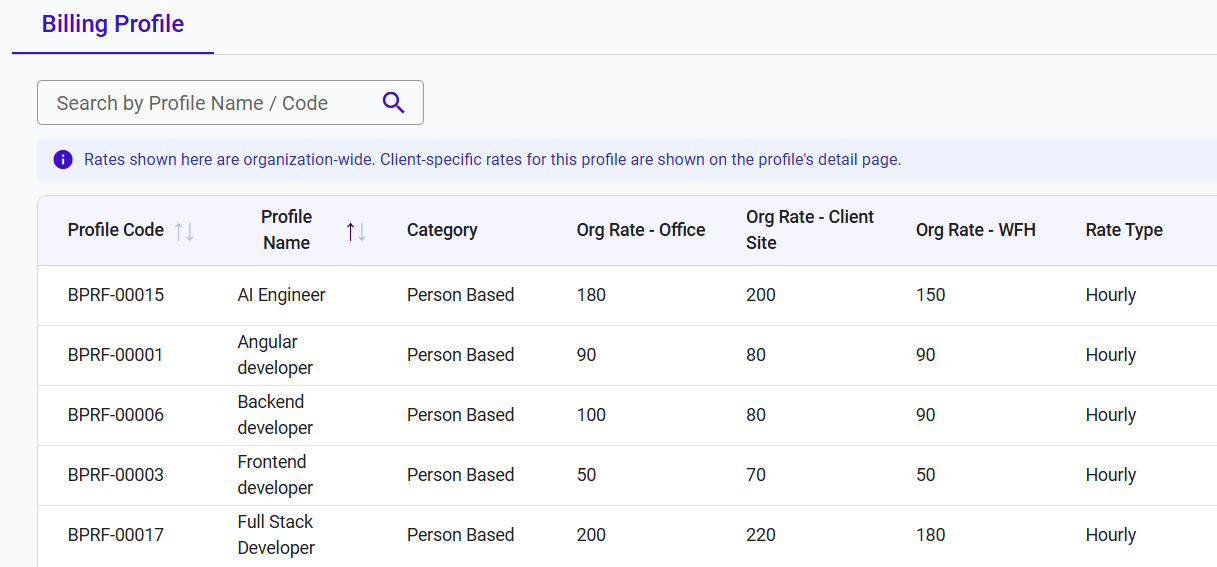Screen dimensions: 1217x567
Task: Open the AI Engineer profile
Action: (x=282, y=295)
